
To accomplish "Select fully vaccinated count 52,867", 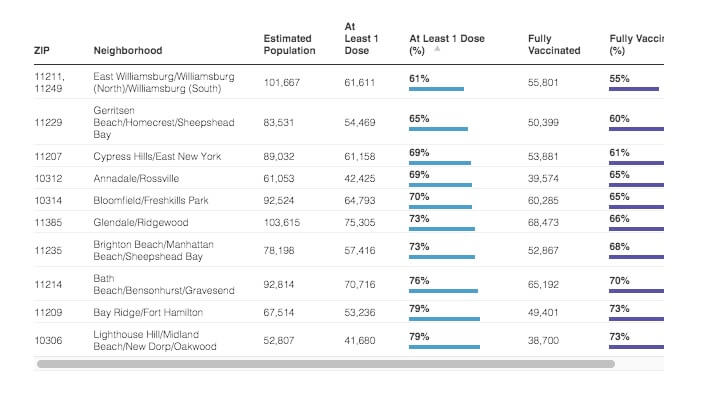I will (543, 250).
